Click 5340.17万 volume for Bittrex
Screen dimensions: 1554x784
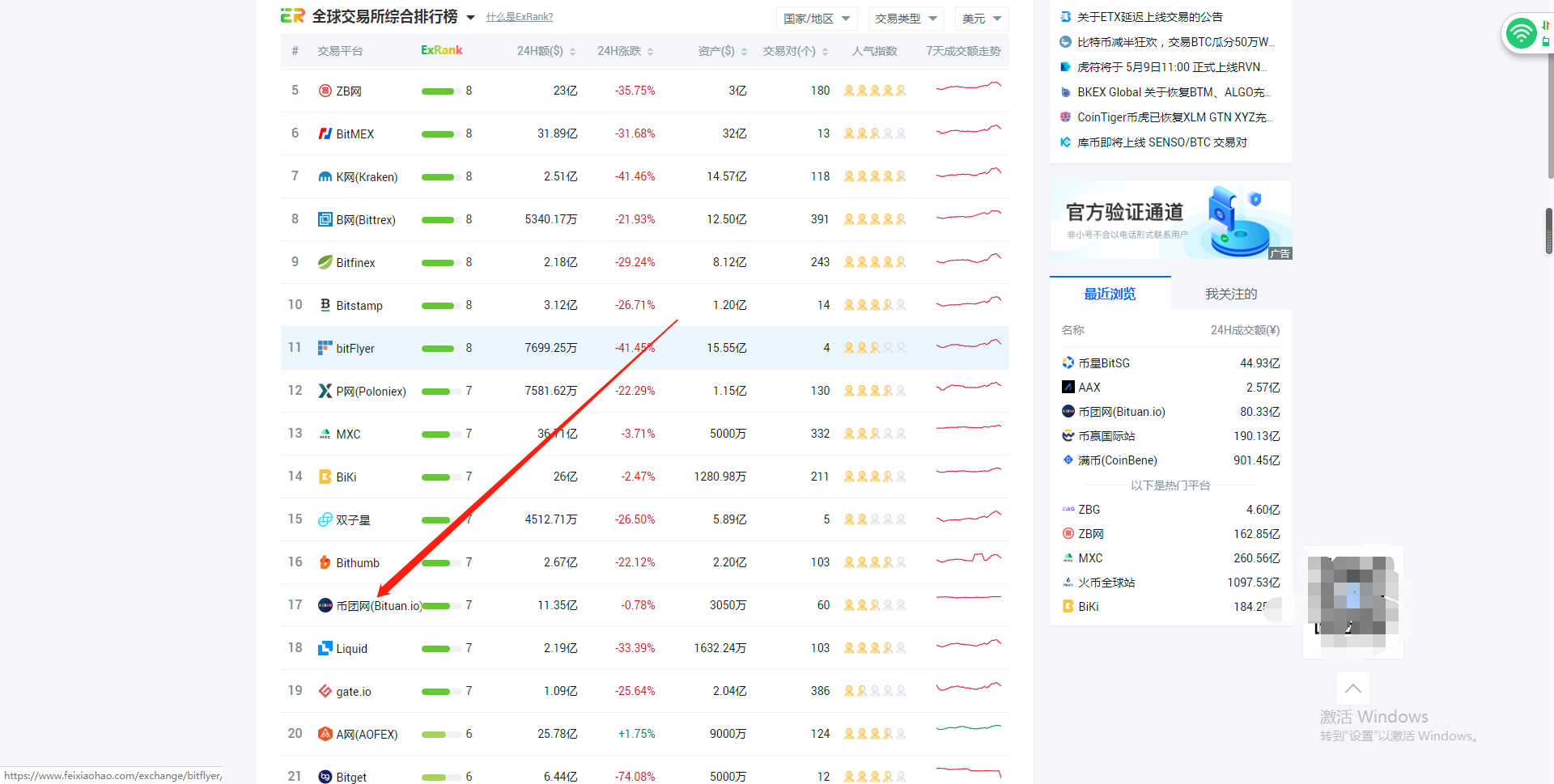click(x=550, y=219)
